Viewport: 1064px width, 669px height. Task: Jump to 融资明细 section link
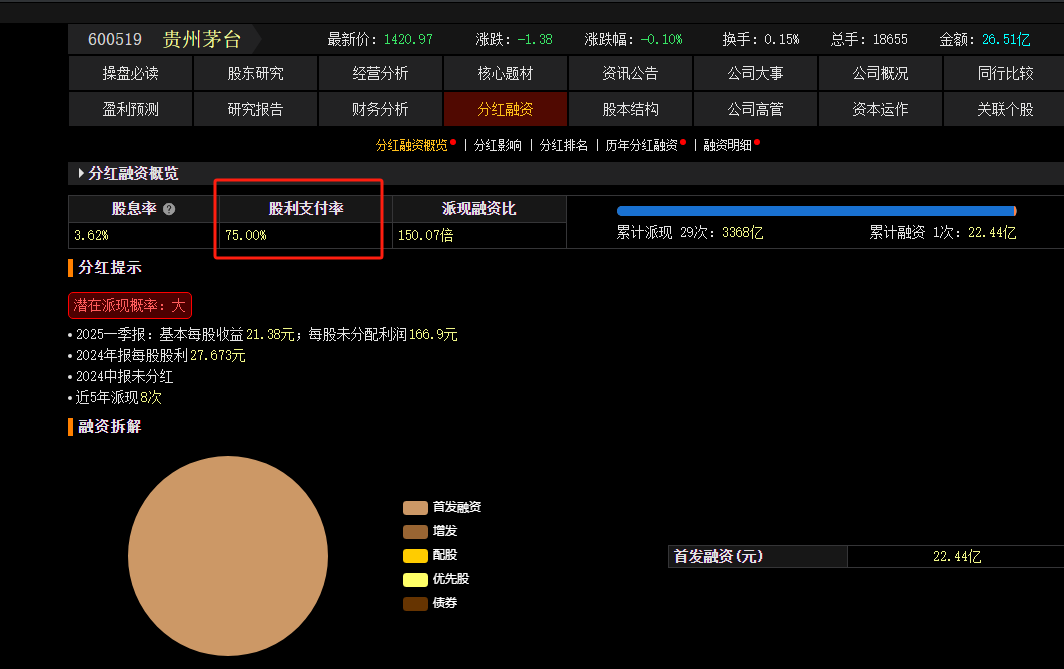[727, 145]
